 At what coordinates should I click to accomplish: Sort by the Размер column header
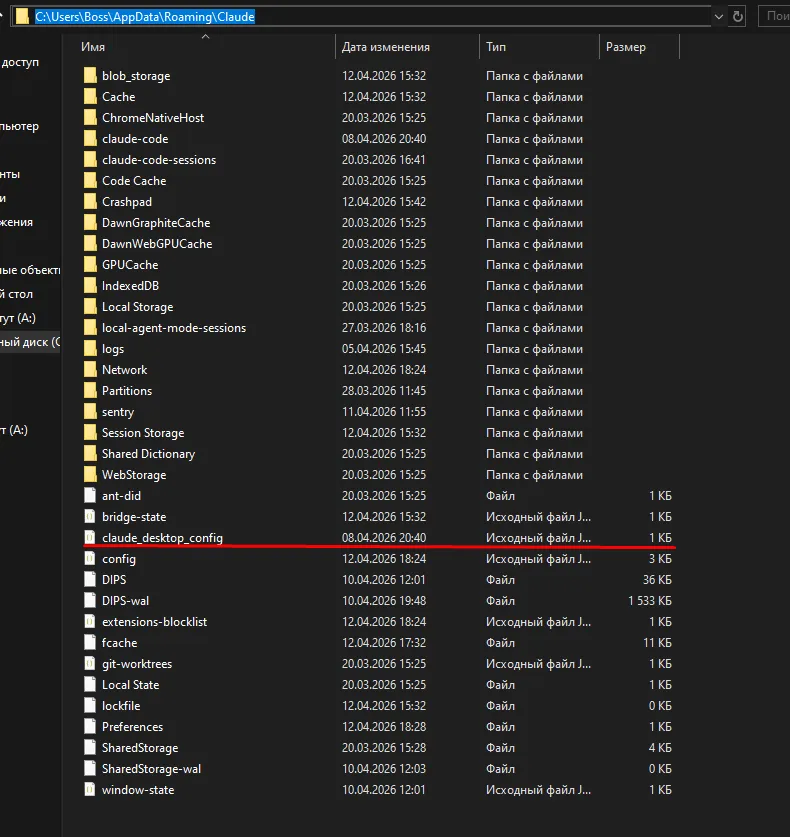click(x=626, y=47)
